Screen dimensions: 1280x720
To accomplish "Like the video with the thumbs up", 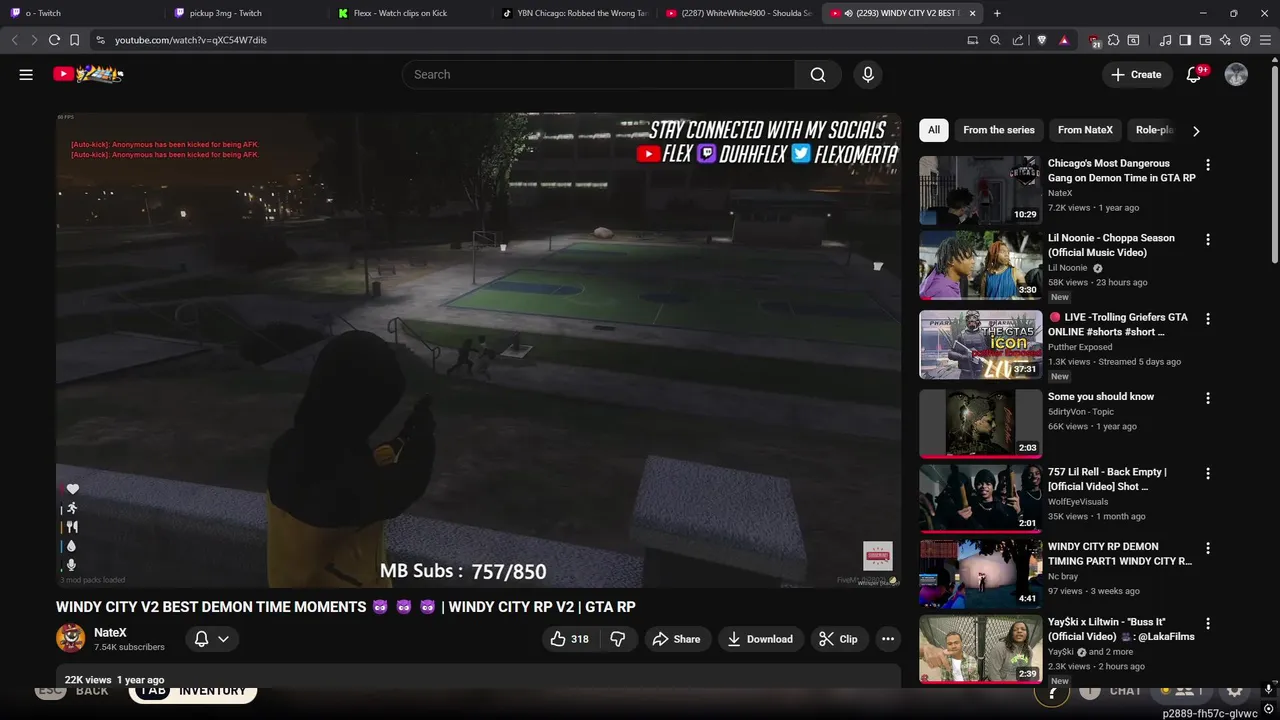I will pyautogui.click(x=569, y=639).
